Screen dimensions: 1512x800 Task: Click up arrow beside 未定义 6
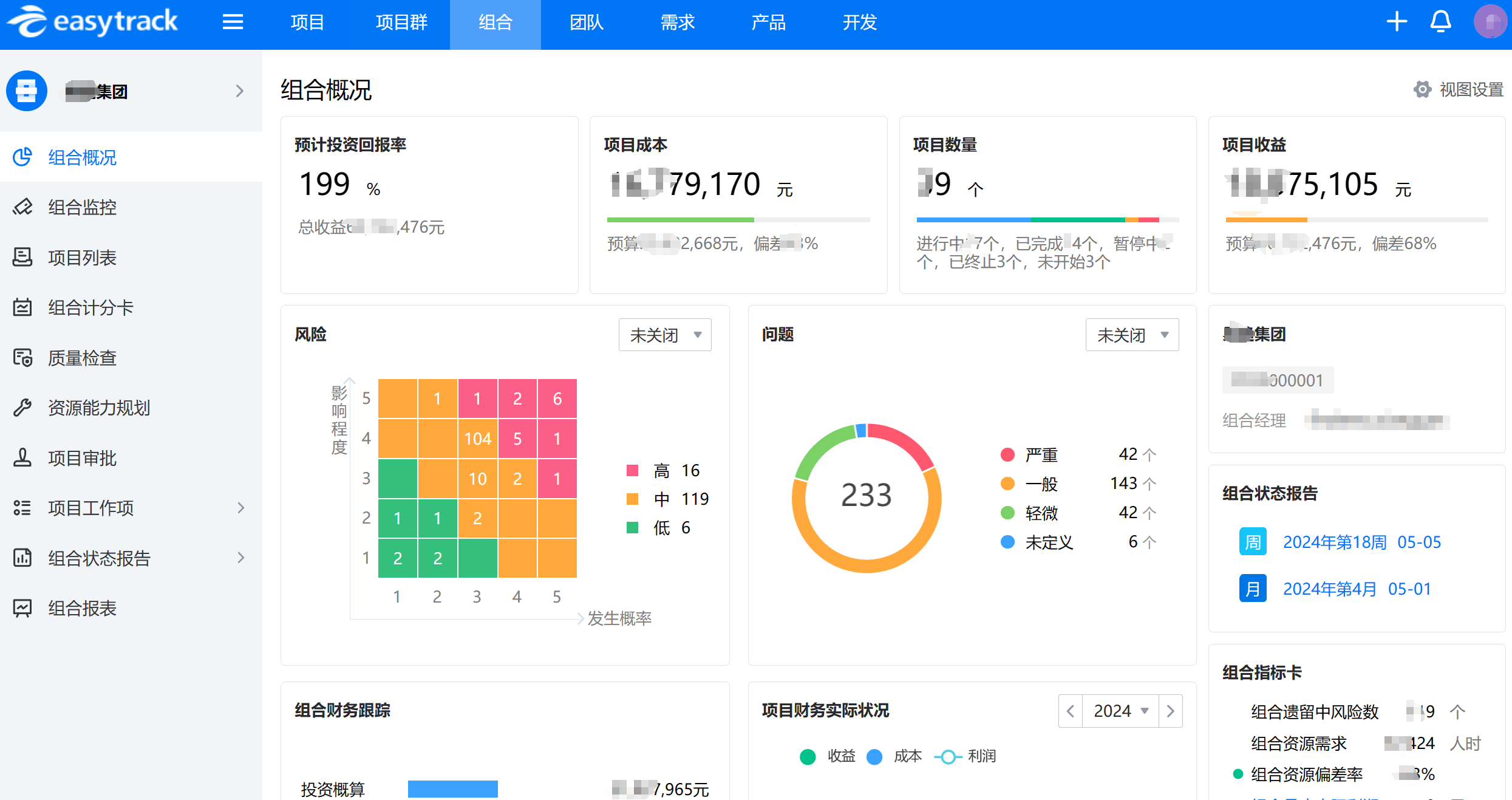[1149, 542]
